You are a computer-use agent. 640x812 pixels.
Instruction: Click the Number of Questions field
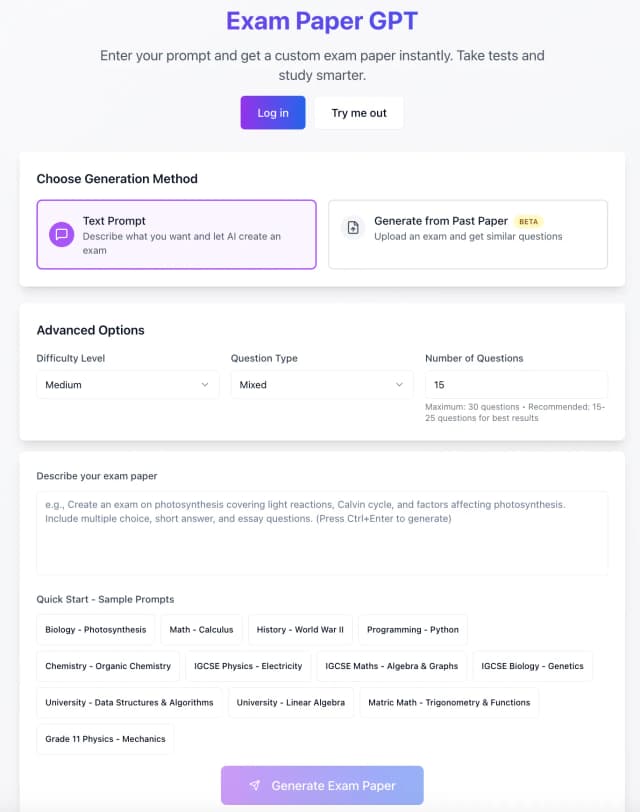(x=516, y=385)
